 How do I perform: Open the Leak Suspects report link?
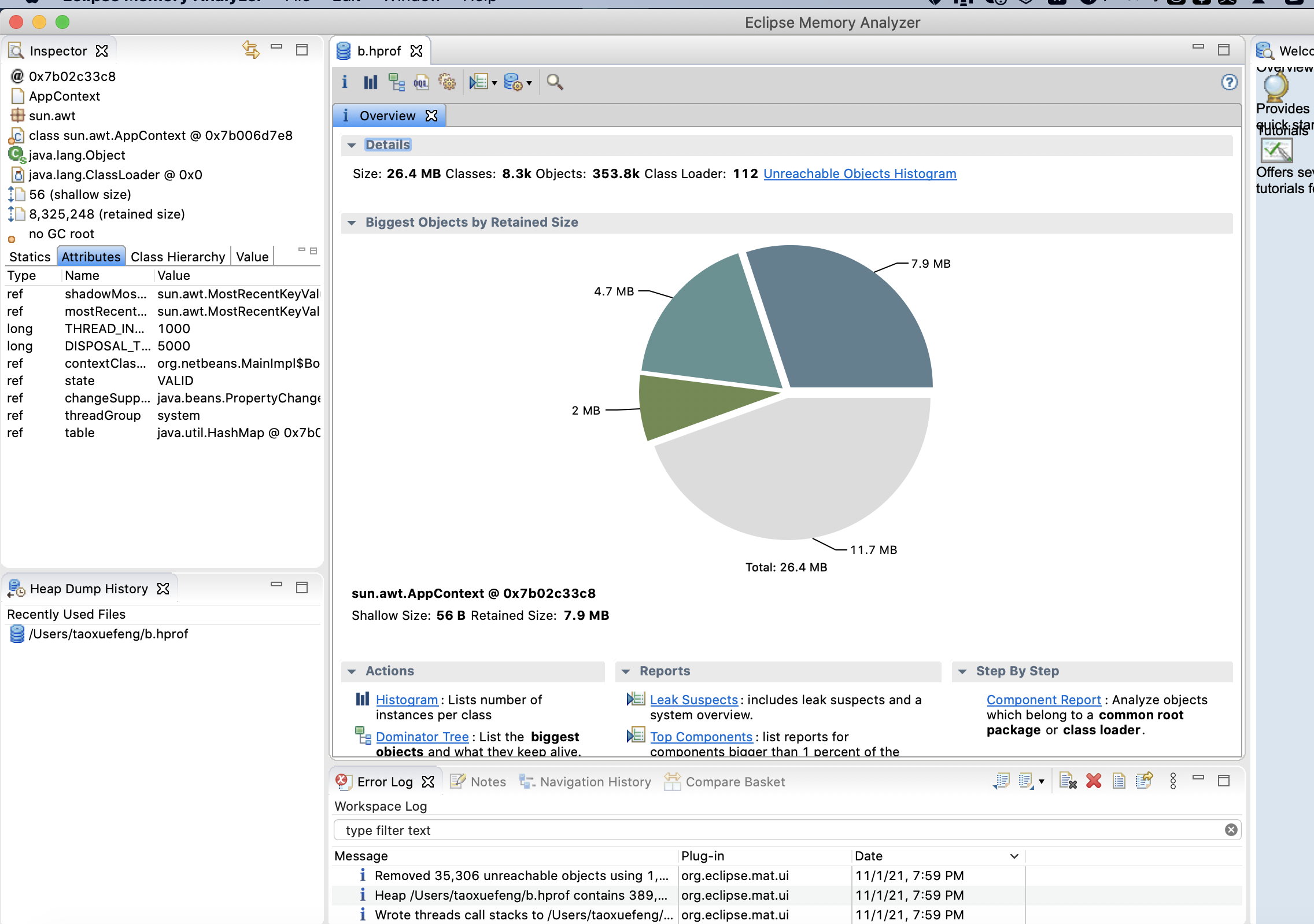(x=694, y=700)
